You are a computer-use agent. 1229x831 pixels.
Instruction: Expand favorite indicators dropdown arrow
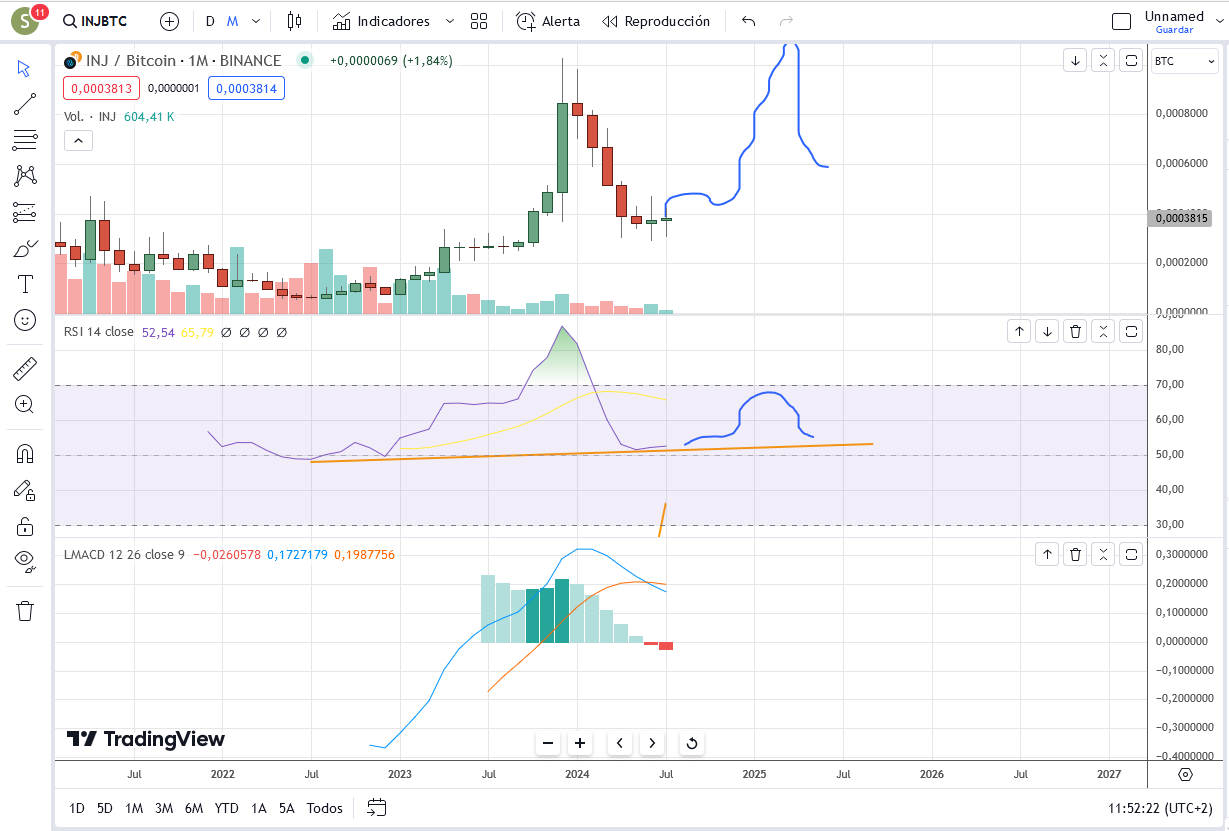449,21
